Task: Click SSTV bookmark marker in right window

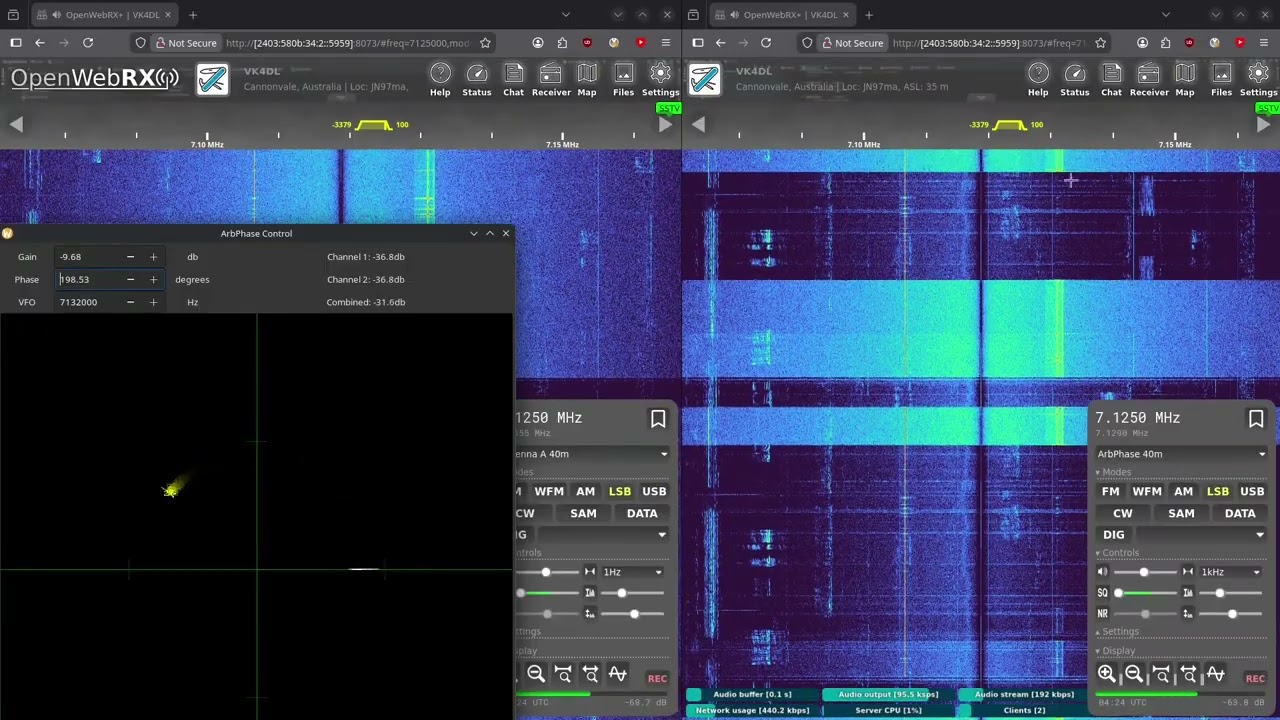Action: 1268,108
